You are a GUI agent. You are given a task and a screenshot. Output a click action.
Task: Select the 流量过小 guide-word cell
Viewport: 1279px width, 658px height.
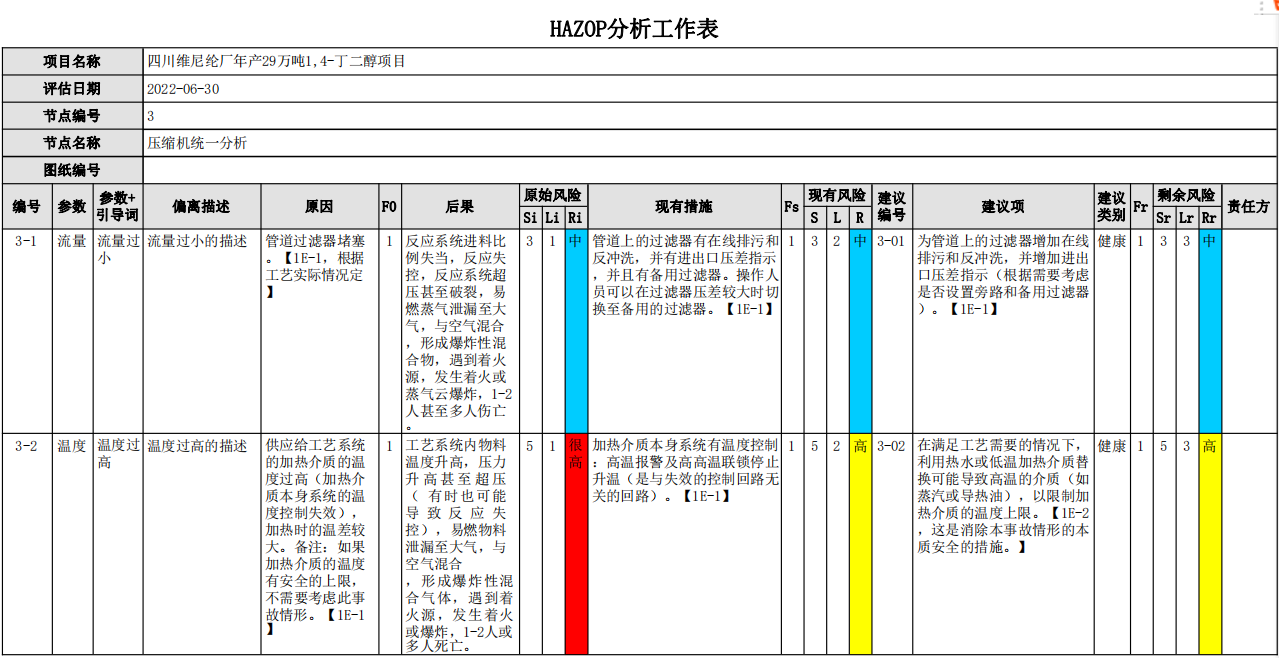(118, 331)
